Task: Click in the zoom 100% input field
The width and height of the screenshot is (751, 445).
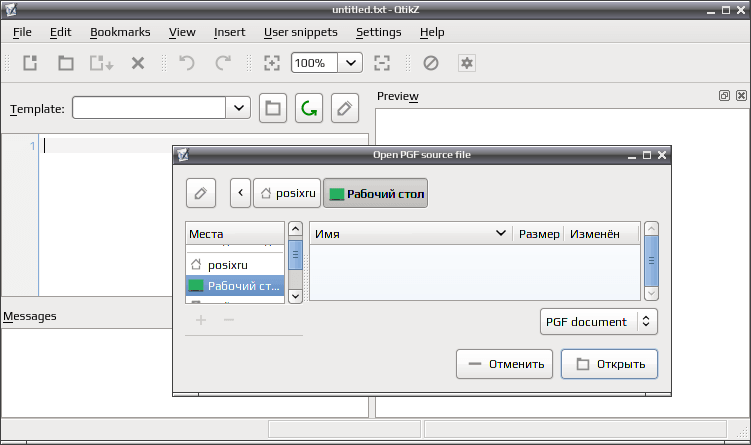Action: (314, 63)
